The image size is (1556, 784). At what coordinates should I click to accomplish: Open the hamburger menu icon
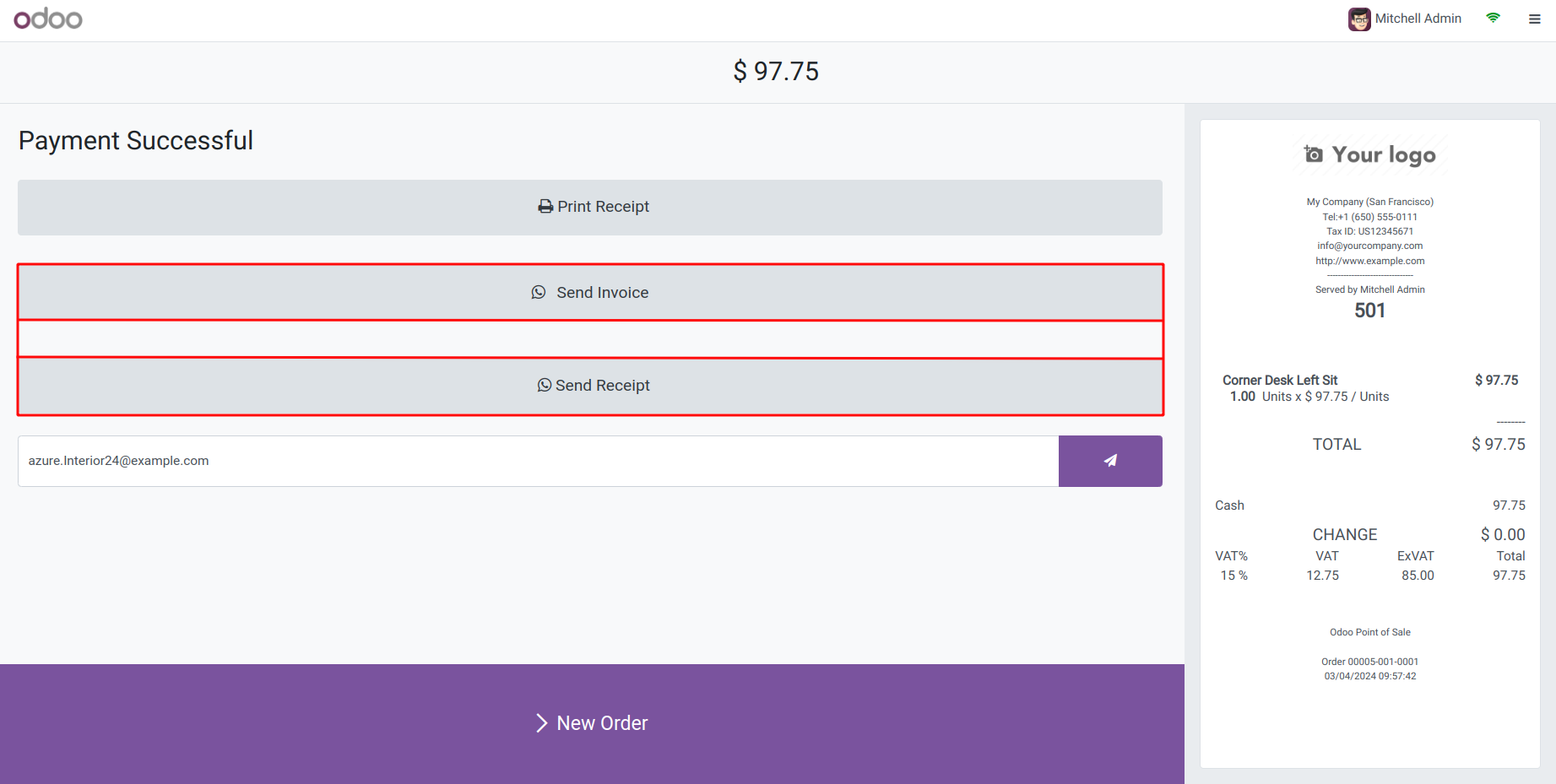coord(1534,19)
